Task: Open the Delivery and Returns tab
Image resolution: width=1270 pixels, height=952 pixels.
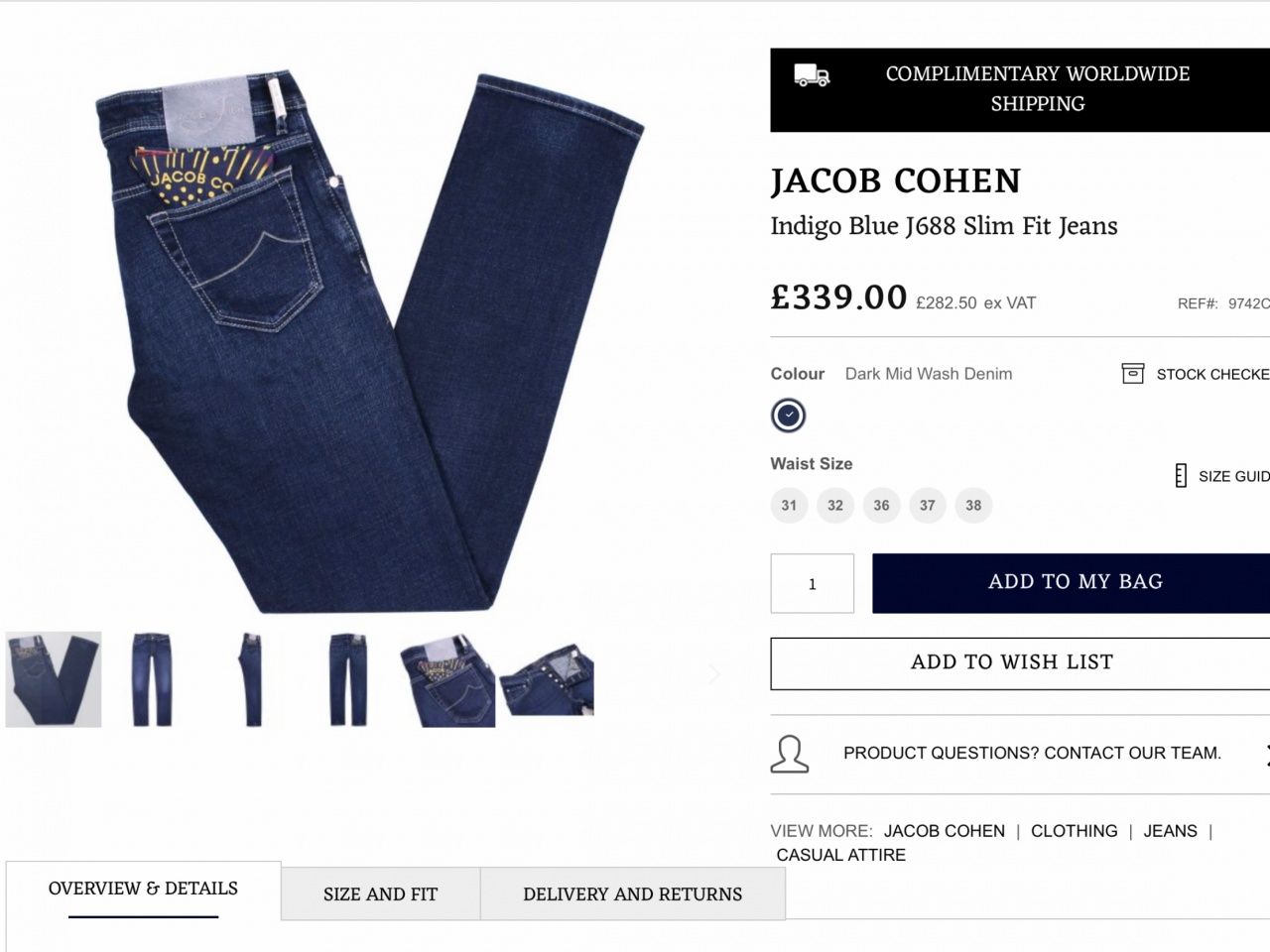Action: pos(633,894)
